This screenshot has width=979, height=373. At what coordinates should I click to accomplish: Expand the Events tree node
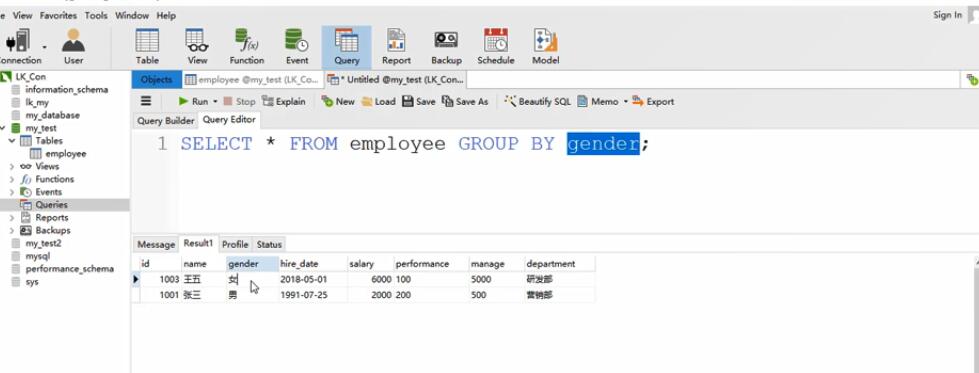point(12,192)
